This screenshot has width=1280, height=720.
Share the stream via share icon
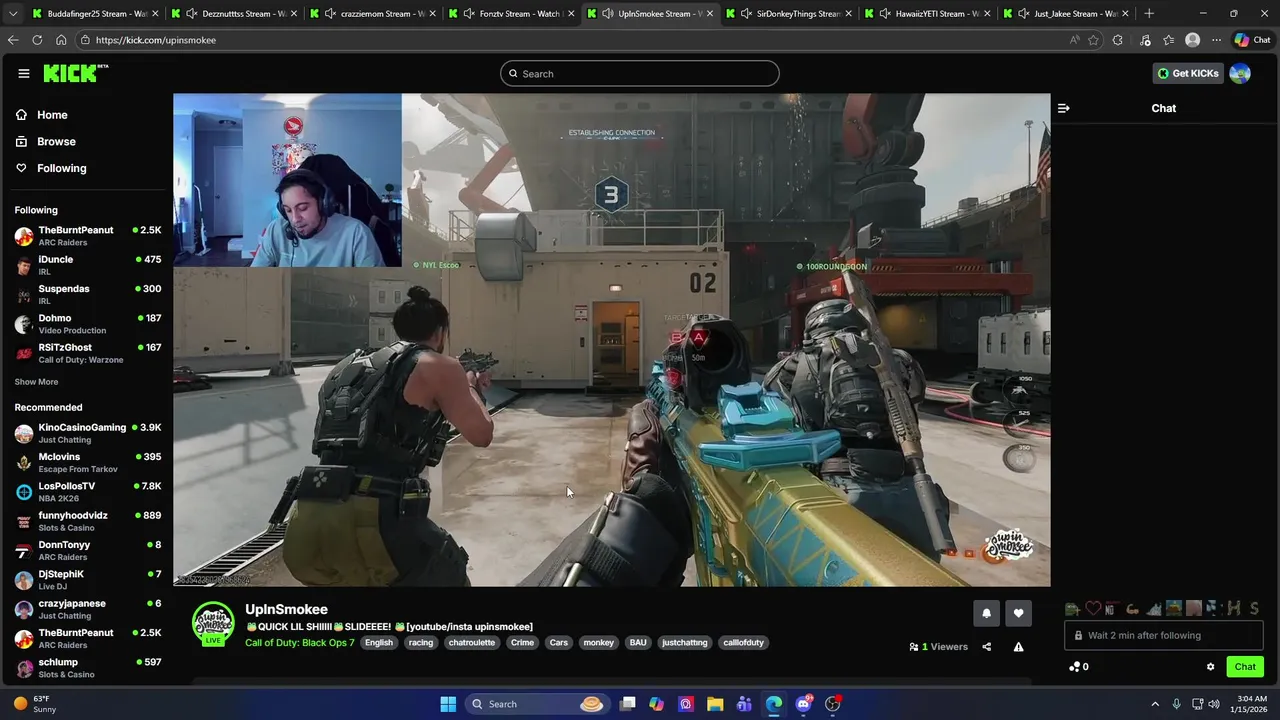[986, 647]
